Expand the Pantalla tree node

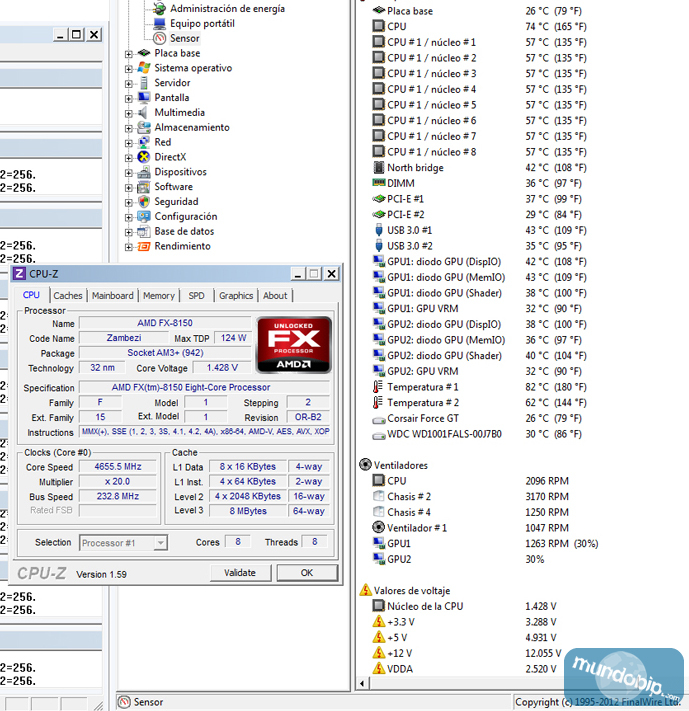point(129,98)
